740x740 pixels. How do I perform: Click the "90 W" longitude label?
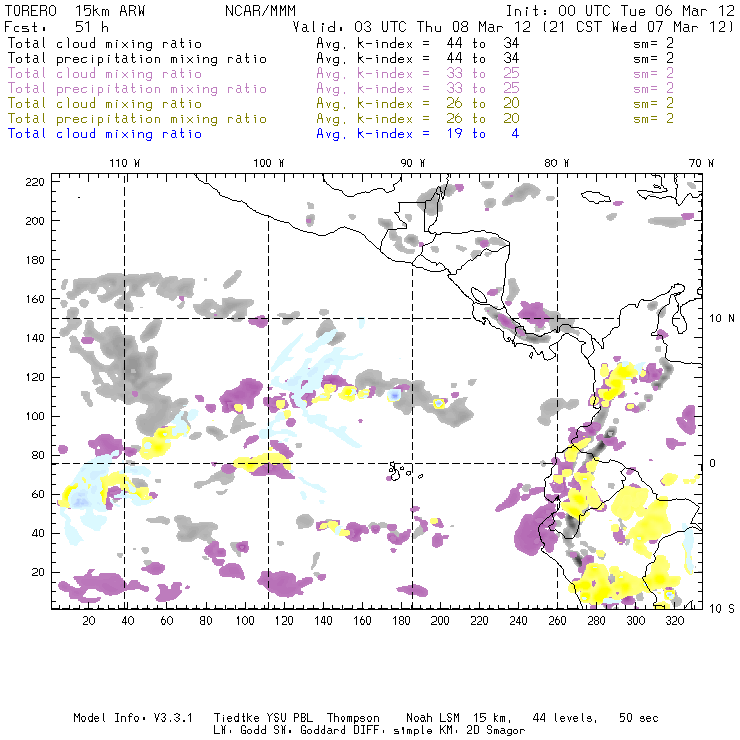[x=412, y=163]
